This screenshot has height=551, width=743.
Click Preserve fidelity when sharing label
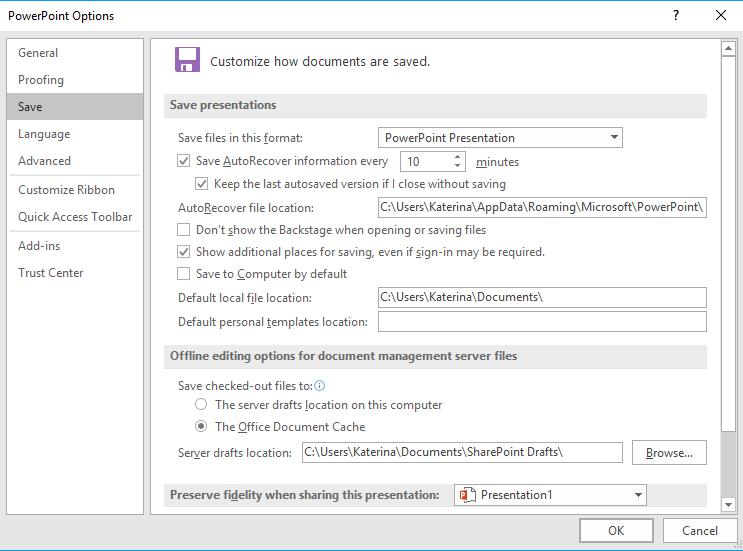[x=305, y=495]
